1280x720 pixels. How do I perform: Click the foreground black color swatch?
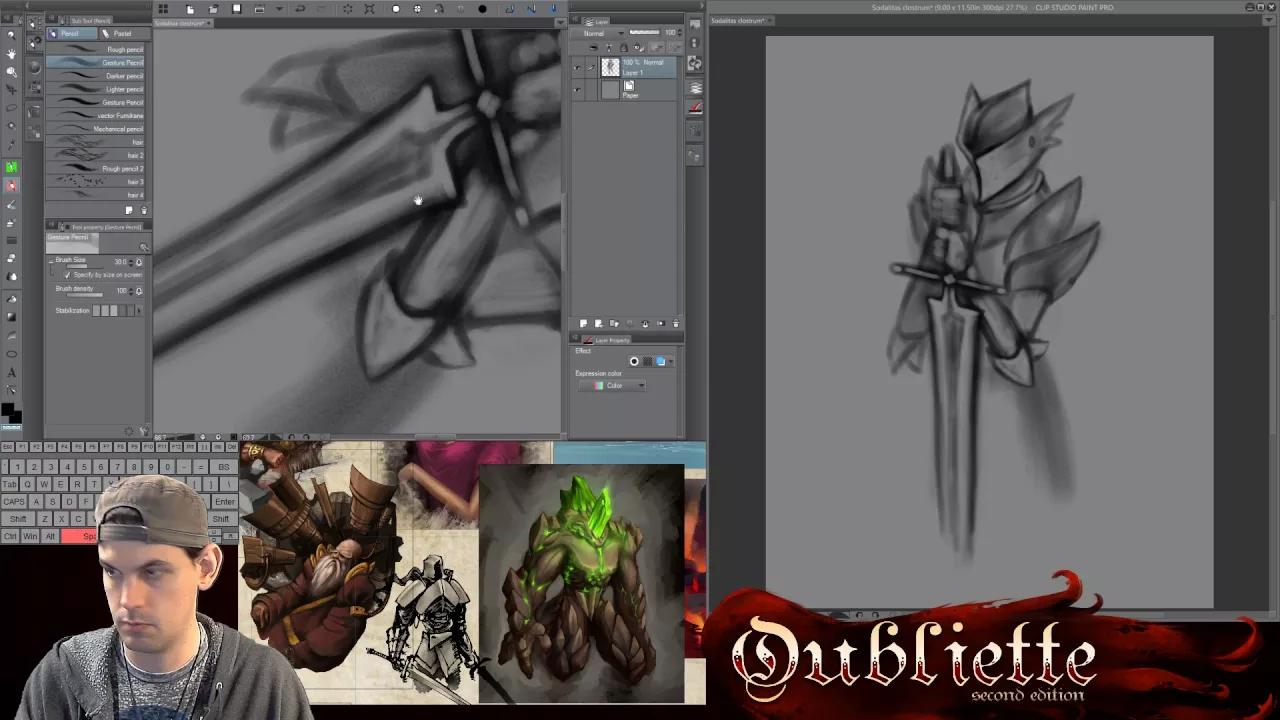click(x=8, y=410)
